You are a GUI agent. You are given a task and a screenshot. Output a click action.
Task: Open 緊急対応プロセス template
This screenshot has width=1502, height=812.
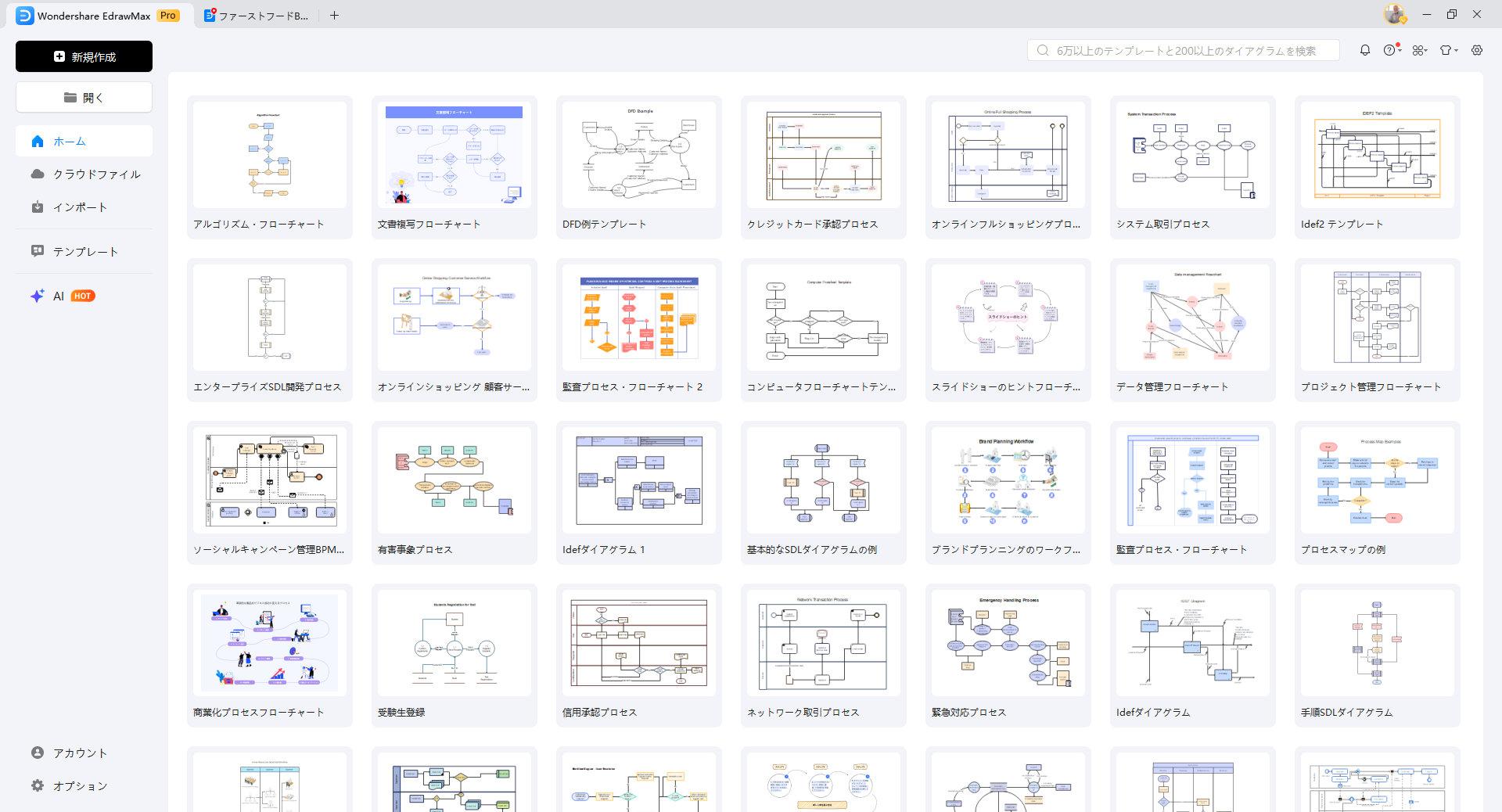1008,656
